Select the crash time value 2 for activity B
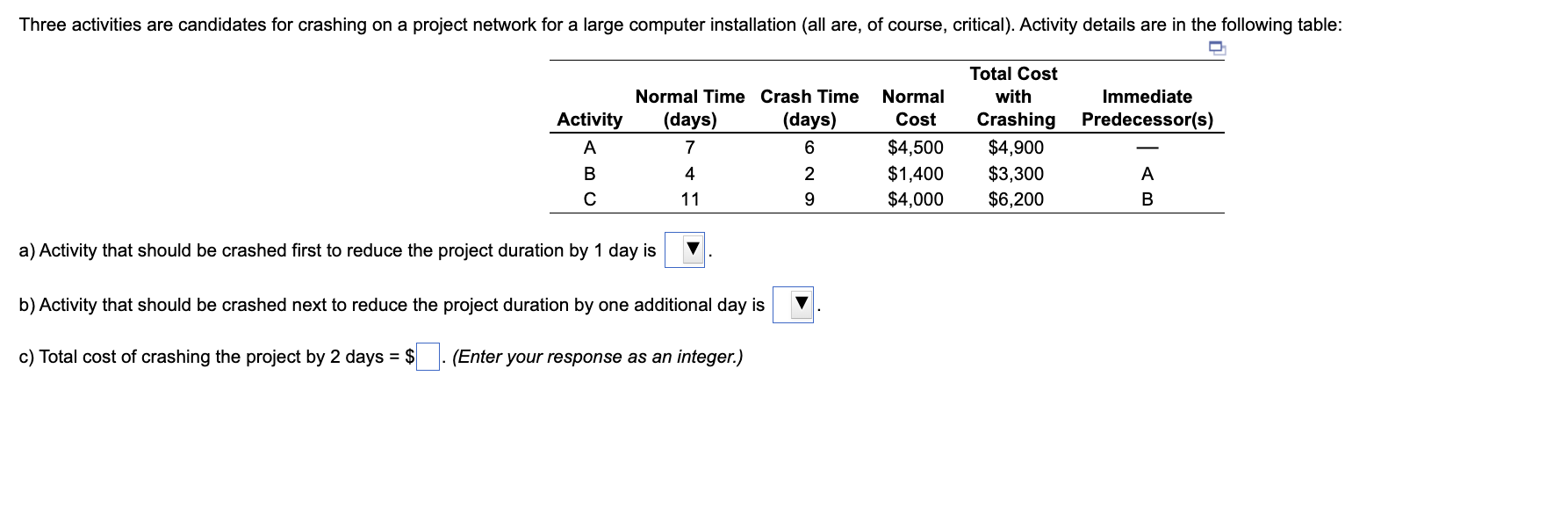 click(809, 173)
